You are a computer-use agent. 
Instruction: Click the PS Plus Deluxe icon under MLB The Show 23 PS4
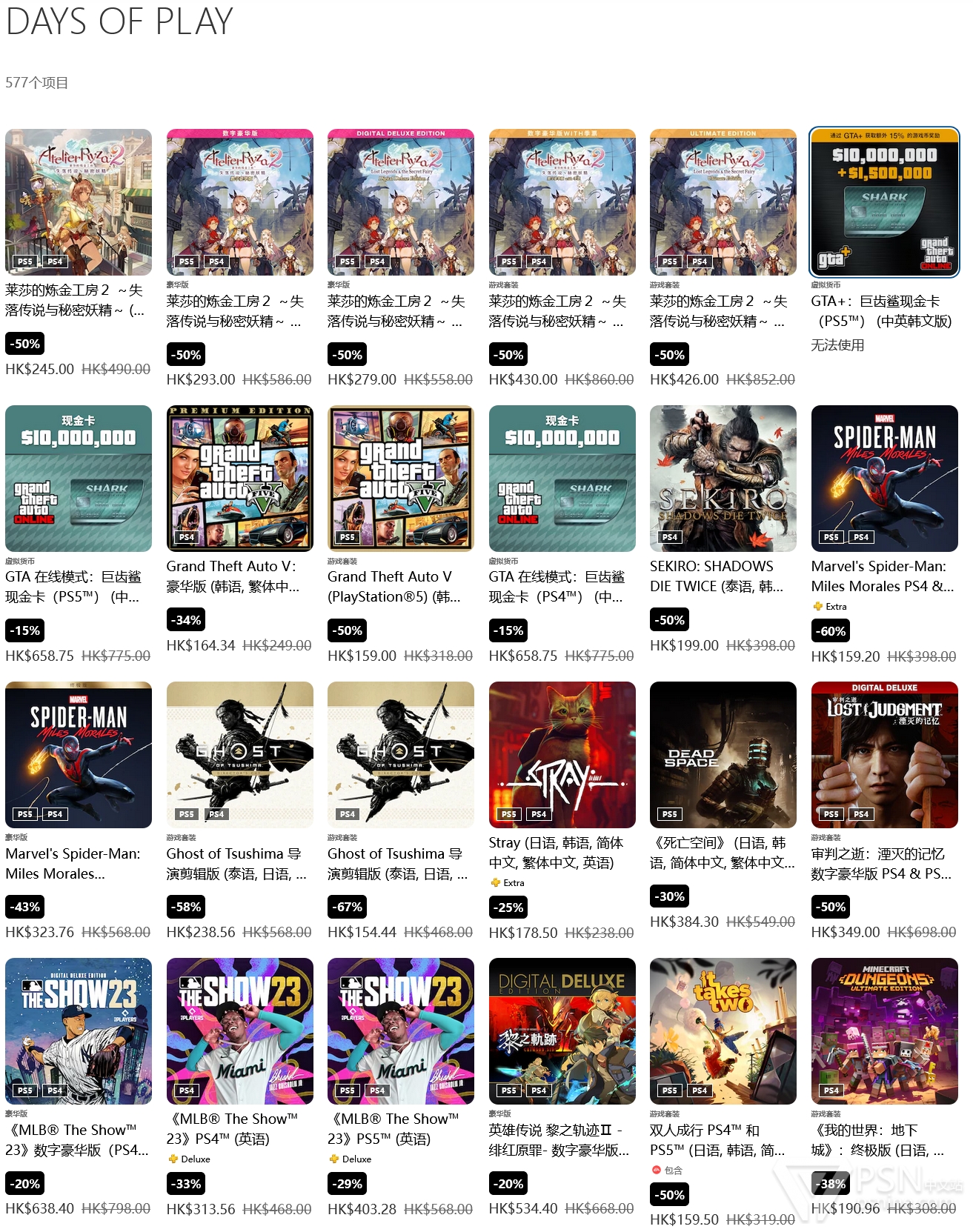pos(173,1159)
